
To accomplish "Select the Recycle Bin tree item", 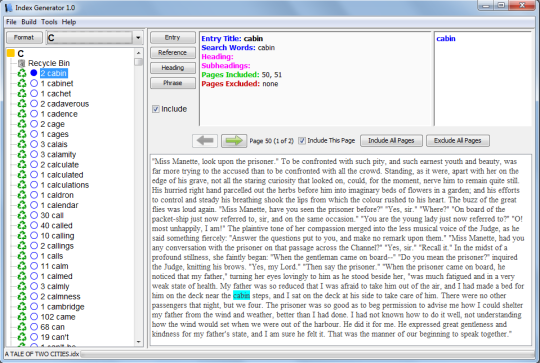I will (49, 63).
